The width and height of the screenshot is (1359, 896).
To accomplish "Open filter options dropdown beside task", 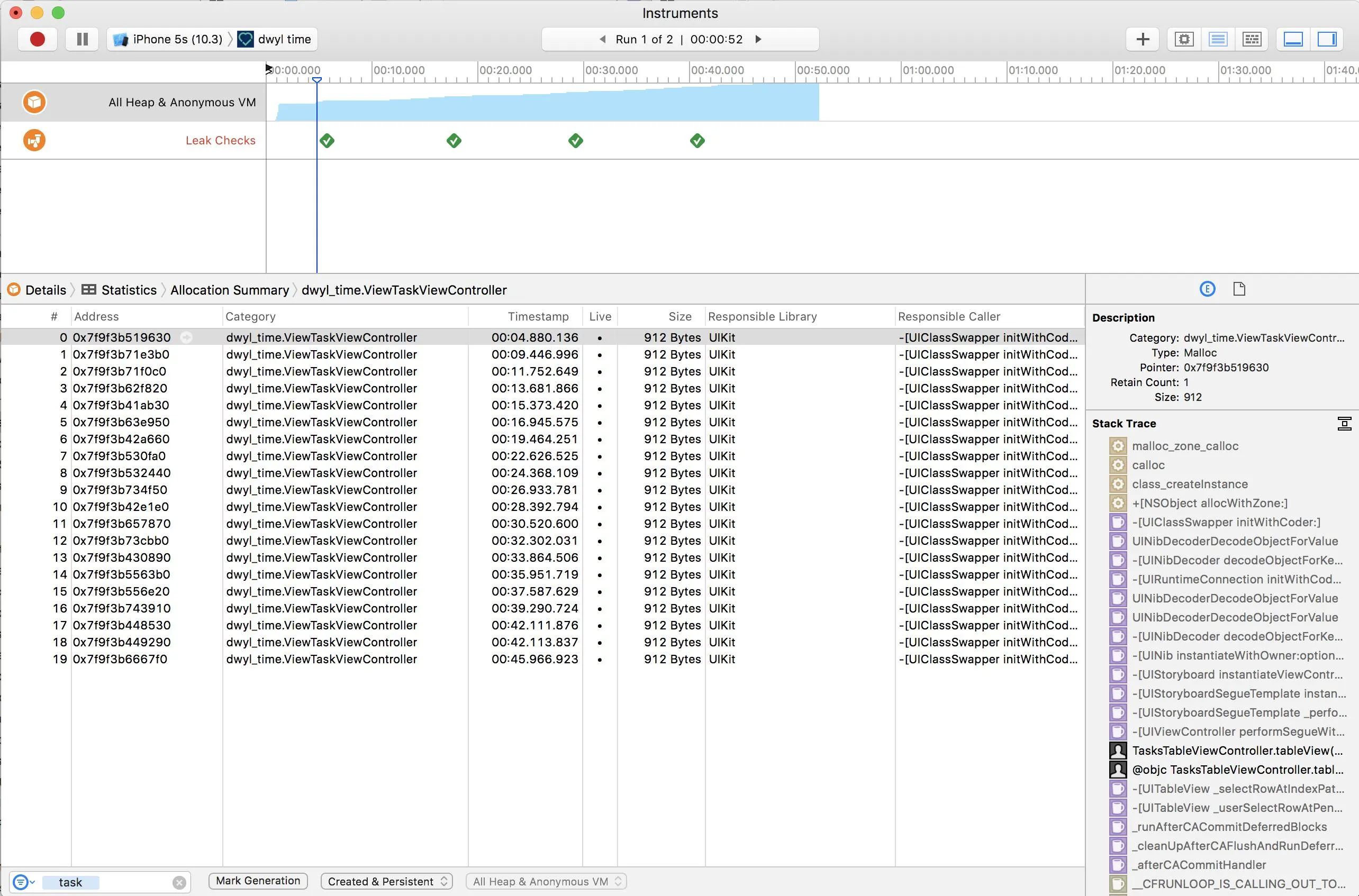I will (x=23, y=882).
